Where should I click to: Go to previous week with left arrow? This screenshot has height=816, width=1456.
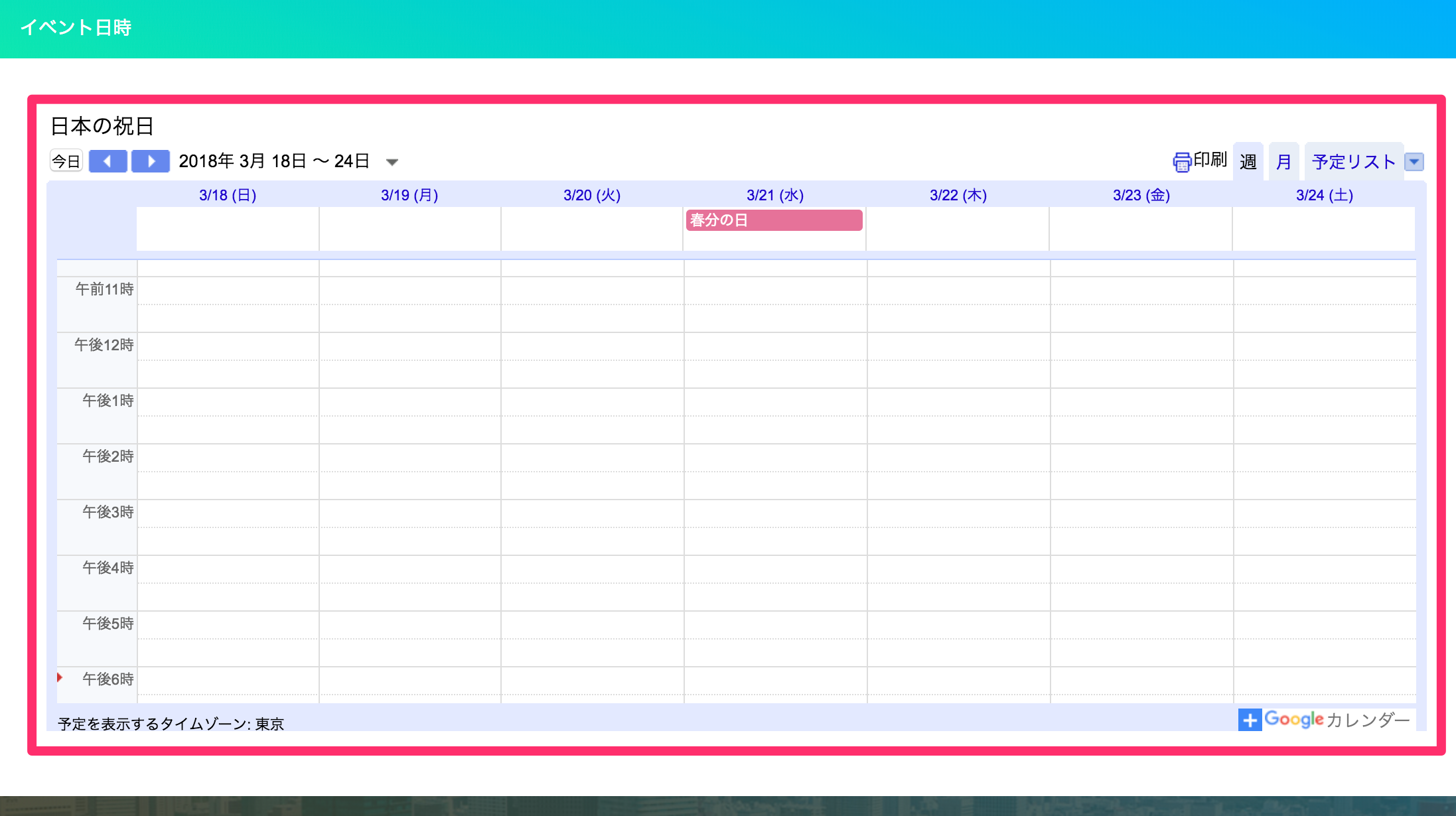point(108,161)
